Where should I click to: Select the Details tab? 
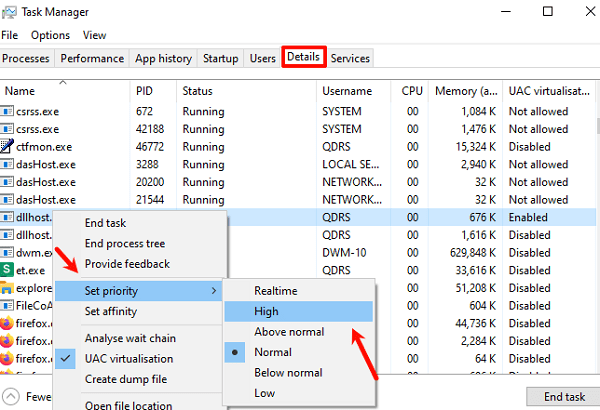(303, 57)
